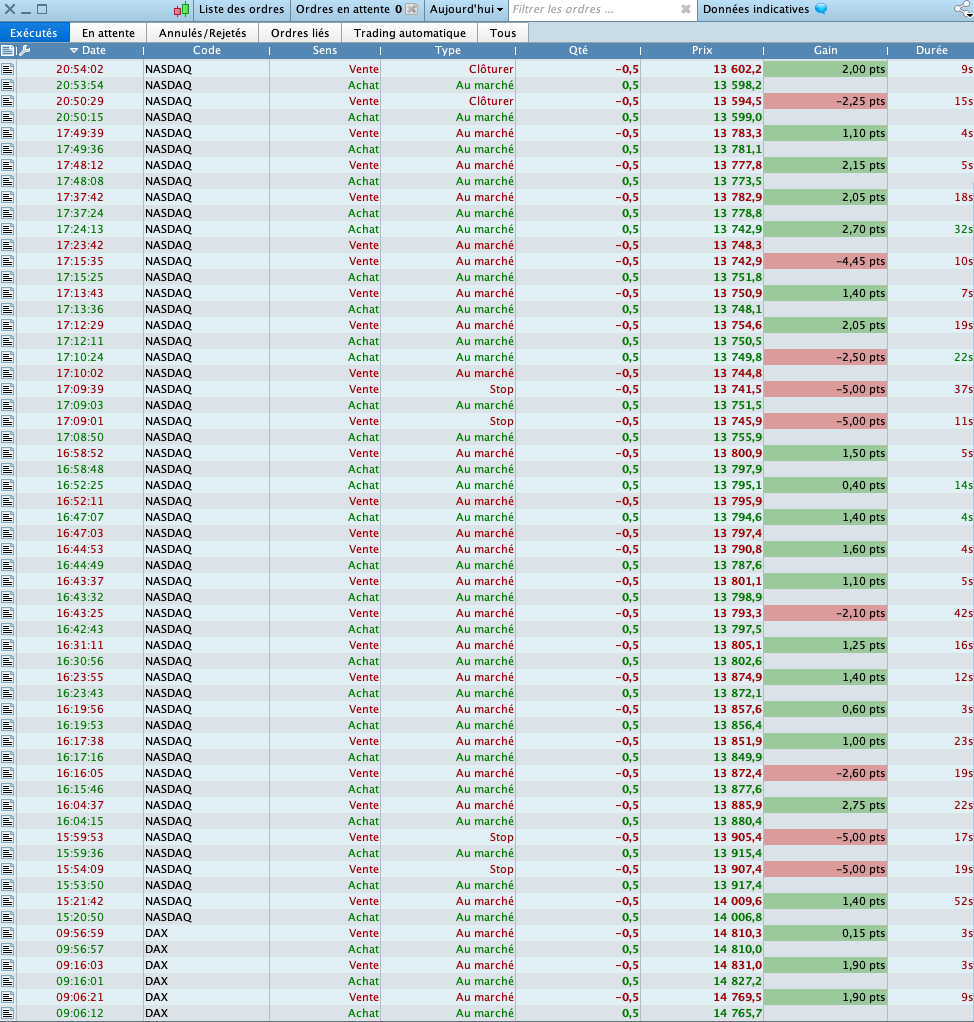Open detail icon for the 16:23:55 order
Screen dimensions: 974x1022
pyautogui.click(x=7, y=677)
